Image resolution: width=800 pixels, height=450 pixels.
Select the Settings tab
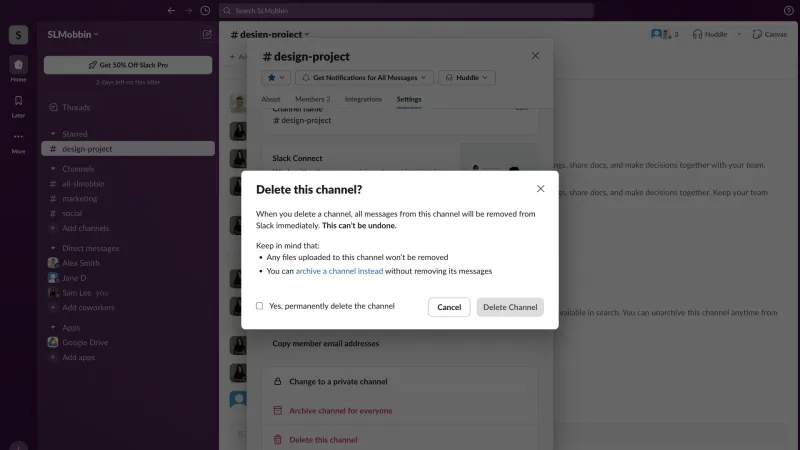(409, 99)
